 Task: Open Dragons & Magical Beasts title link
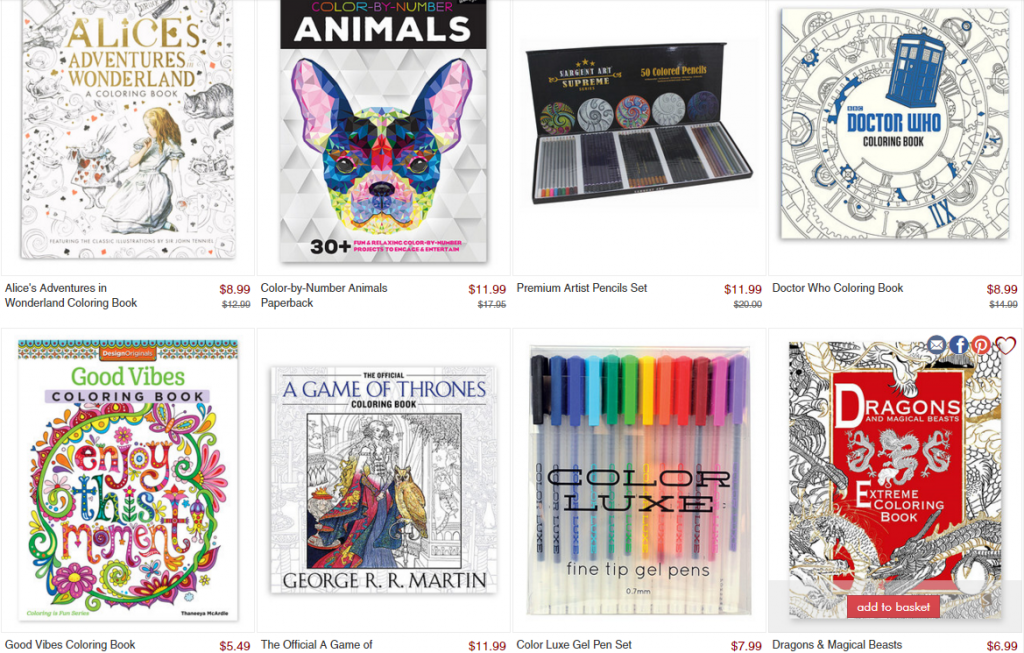(x=837, y=645)
